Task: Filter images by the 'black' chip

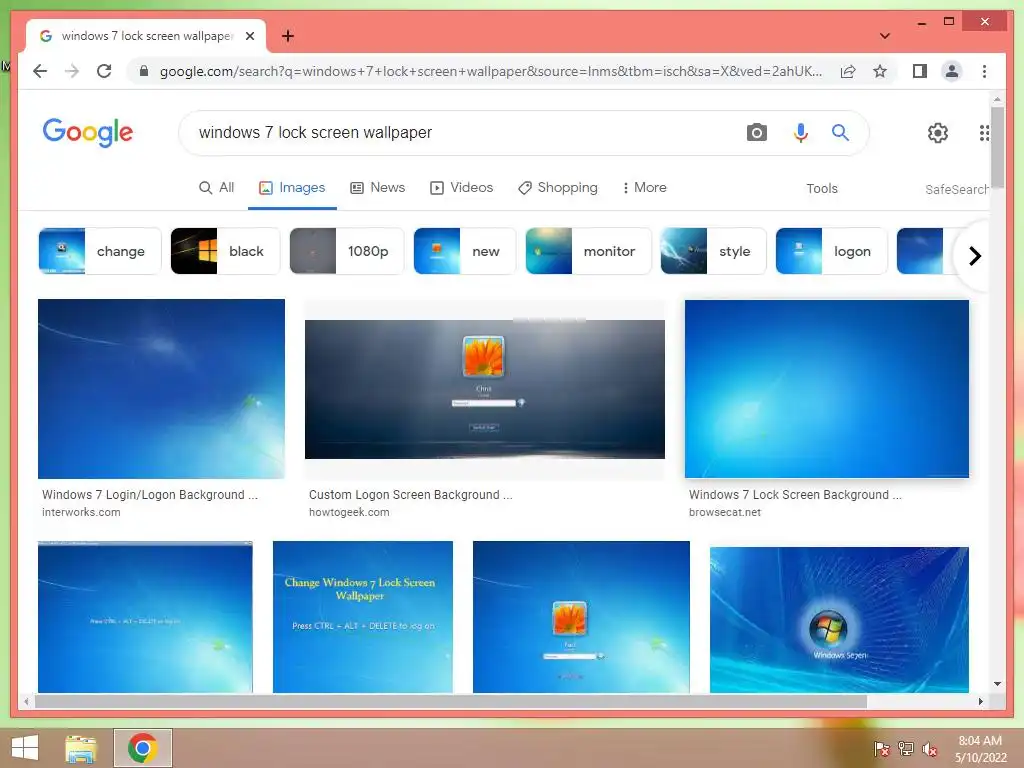Action: coord(225,251)
